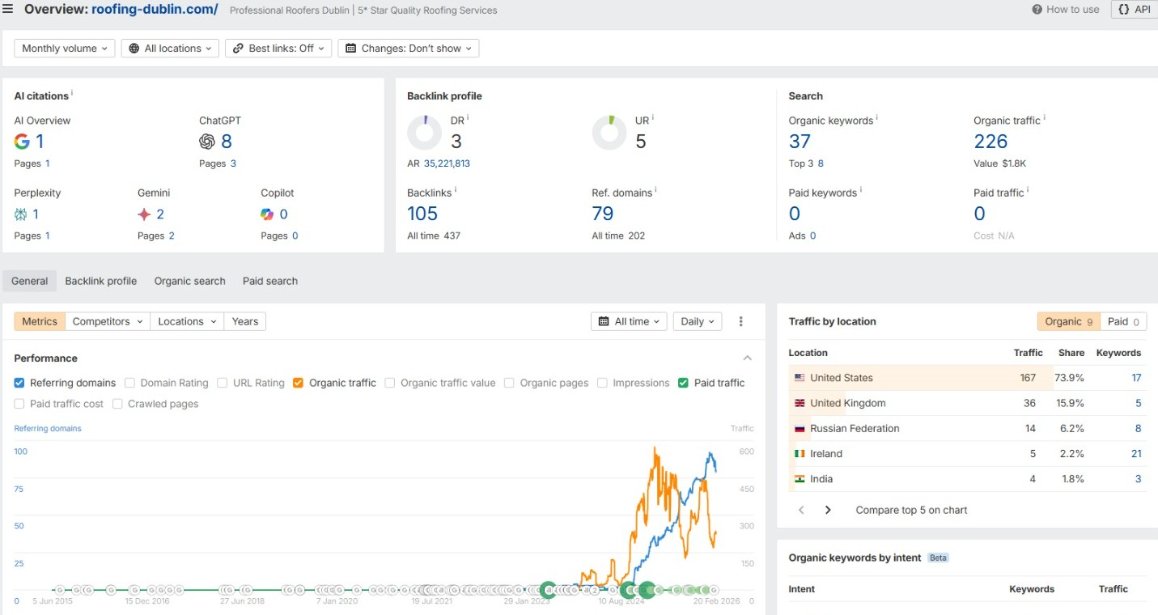Expand the All time date range dropdown
This screenshot has height=615, width=1158.
[629, 321]
